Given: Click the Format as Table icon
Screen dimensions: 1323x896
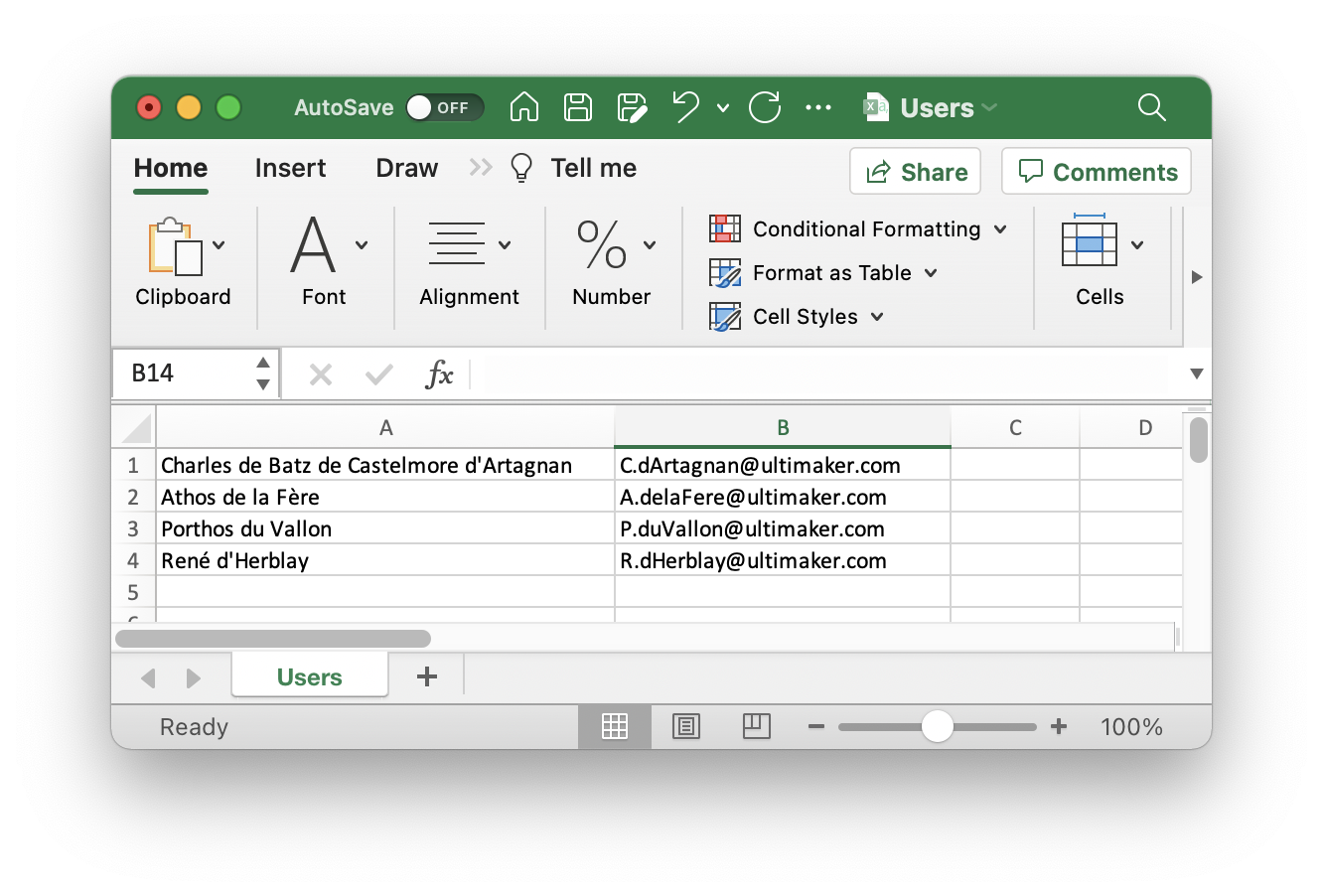Looking at the screenshot, I should click(726, 272).
